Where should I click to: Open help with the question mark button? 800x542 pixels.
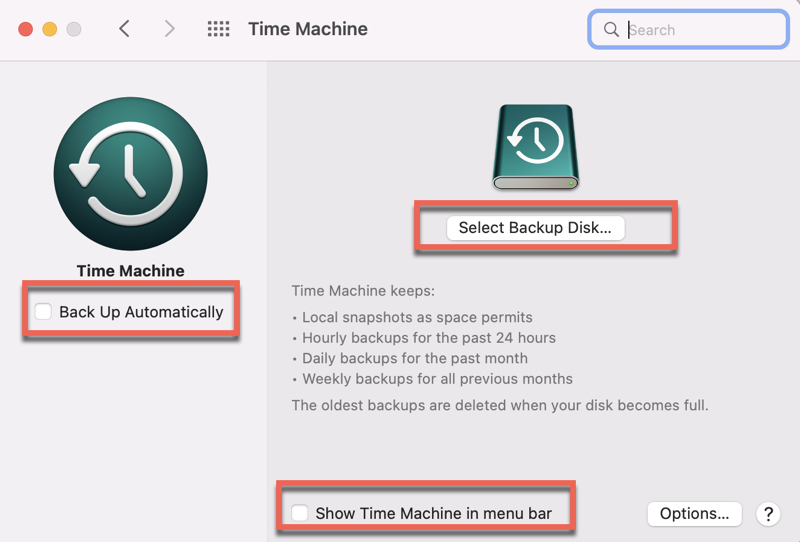[x=768, y=514]
